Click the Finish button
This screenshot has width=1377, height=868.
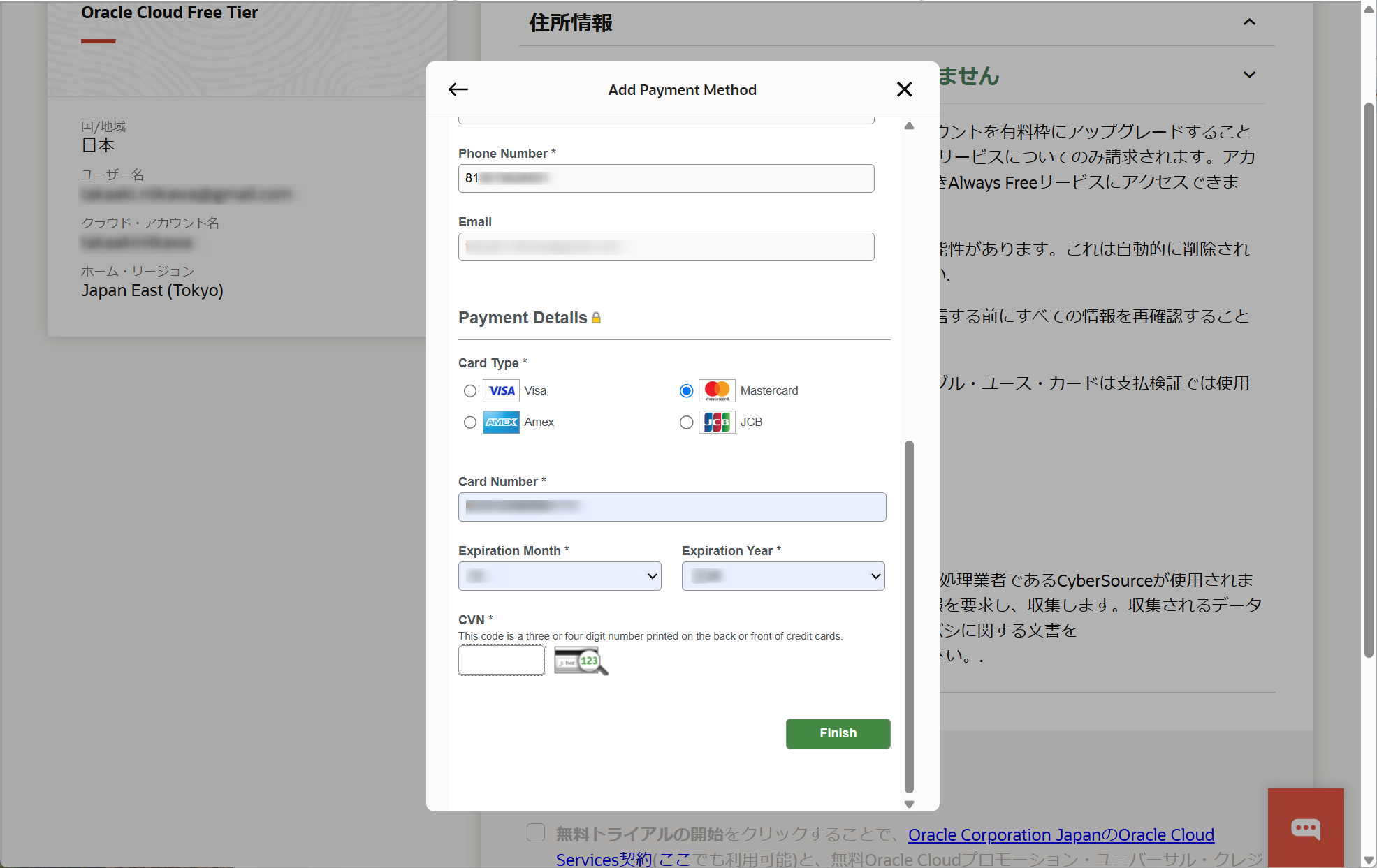pyautogui.click(x=838, y=733)
